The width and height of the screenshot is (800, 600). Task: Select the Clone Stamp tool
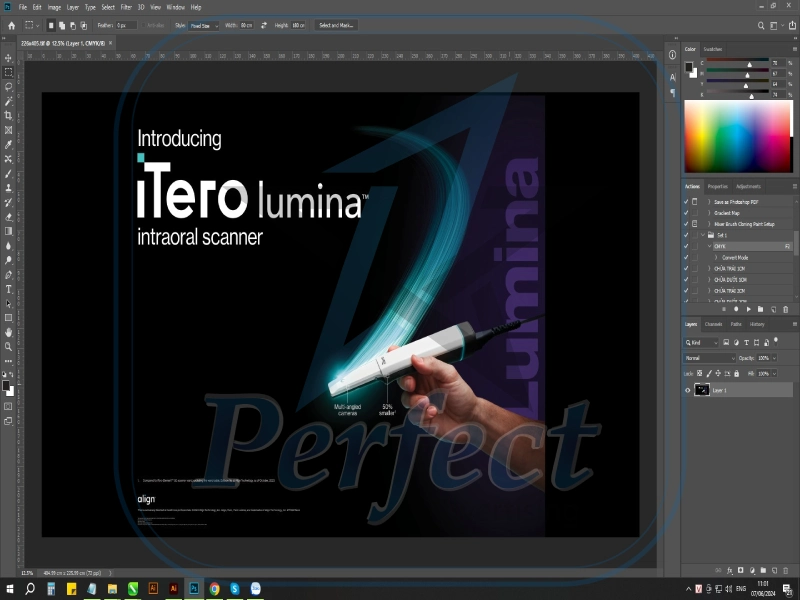pos(9,188)
